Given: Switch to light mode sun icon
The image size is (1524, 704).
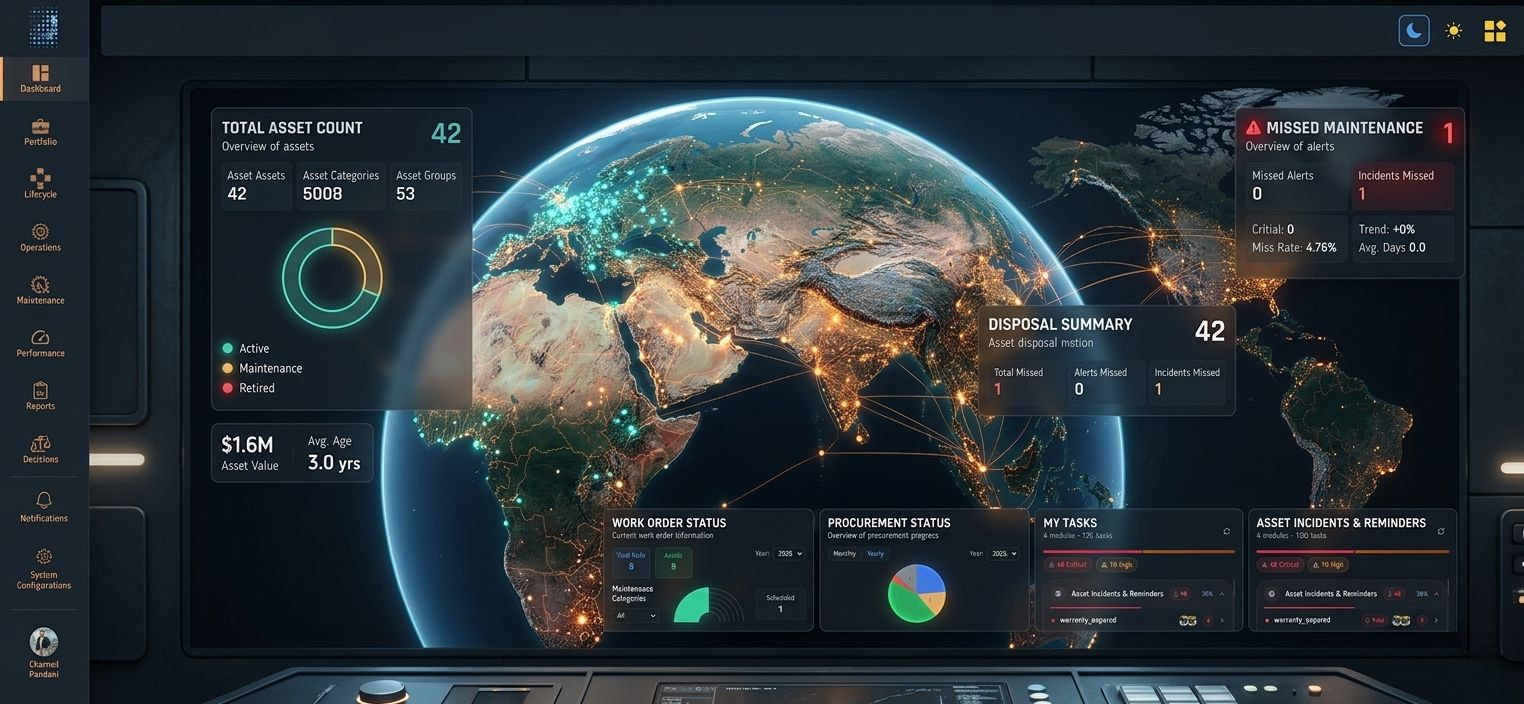Looking at the screenshot, I should [1454, 31].
